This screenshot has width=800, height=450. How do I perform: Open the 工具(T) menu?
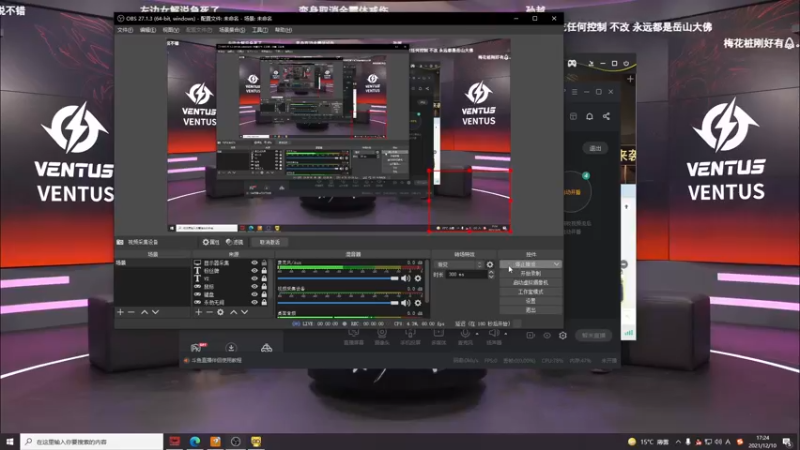pyautogui.click(x=260, y=30)
